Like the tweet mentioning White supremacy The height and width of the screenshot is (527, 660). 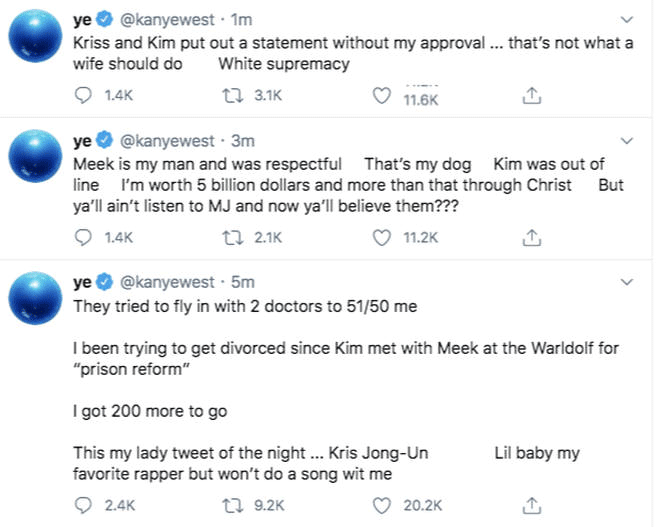tap(380, 96)
